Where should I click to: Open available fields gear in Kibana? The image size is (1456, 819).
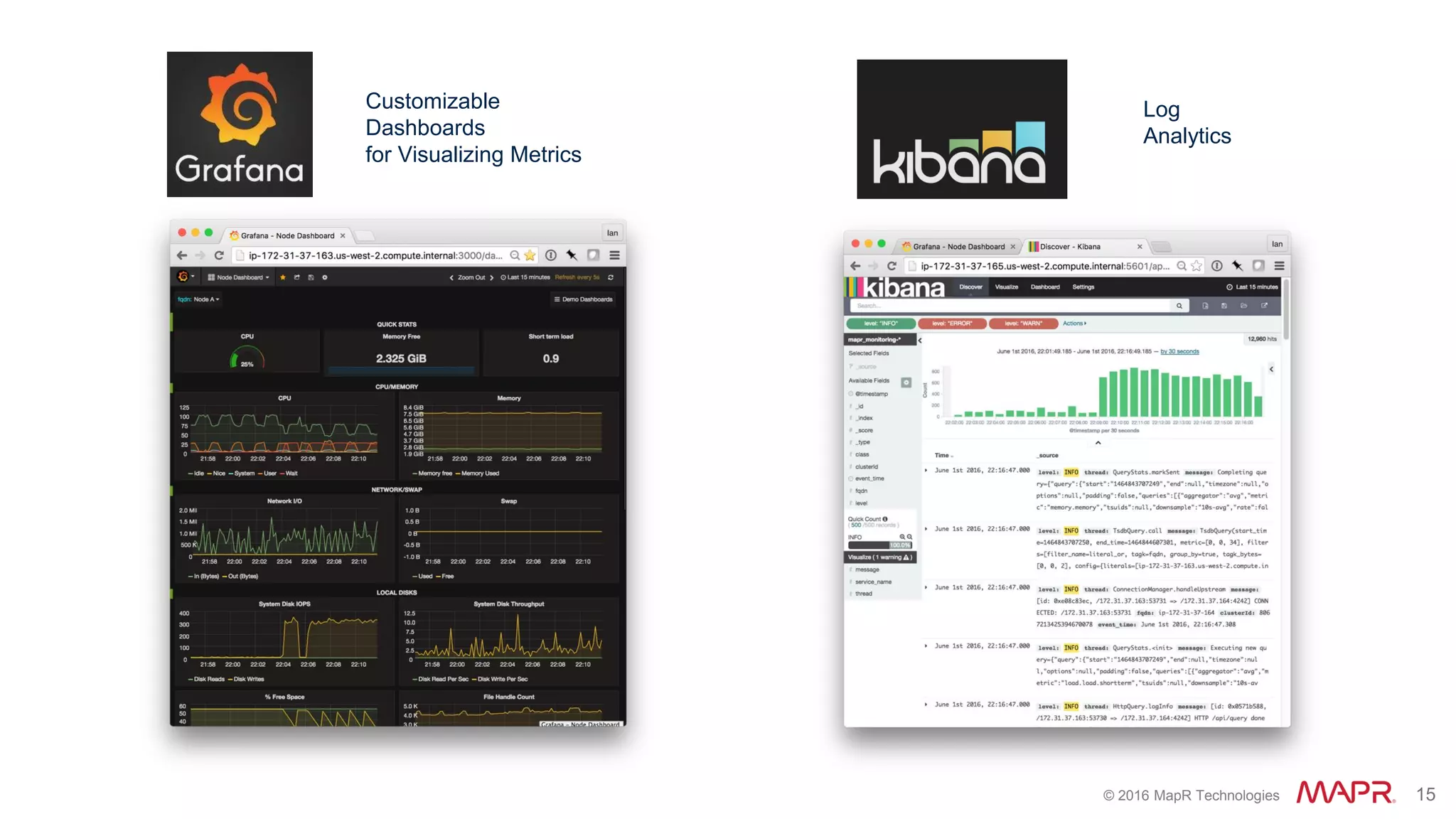point(906,382)
